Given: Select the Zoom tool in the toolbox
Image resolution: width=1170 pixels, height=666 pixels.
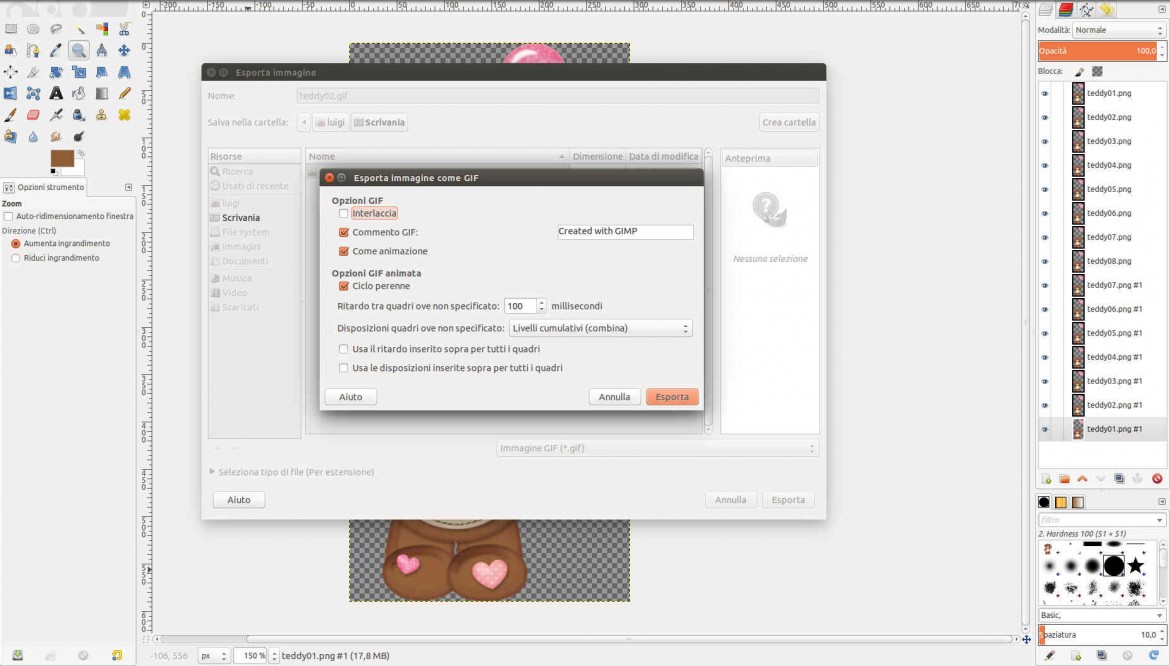Looking at the screenshot, I should pyautogui.click(x=78, y=49).
